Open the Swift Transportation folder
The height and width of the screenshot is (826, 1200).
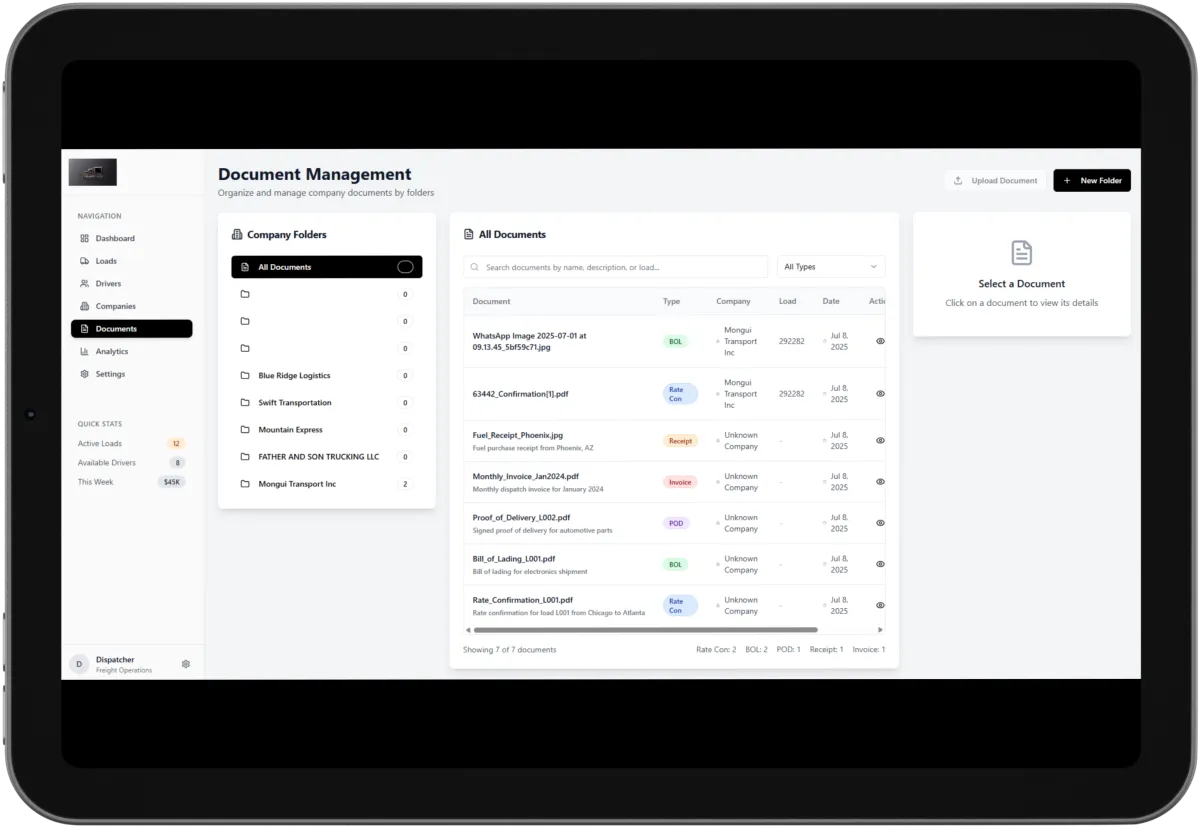tap(327, 403)
